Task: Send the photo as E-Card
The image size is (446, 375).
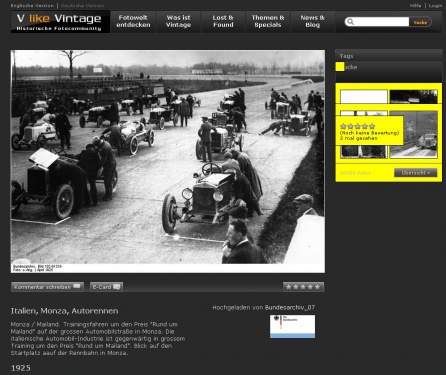Action: [x=106, y=287]
